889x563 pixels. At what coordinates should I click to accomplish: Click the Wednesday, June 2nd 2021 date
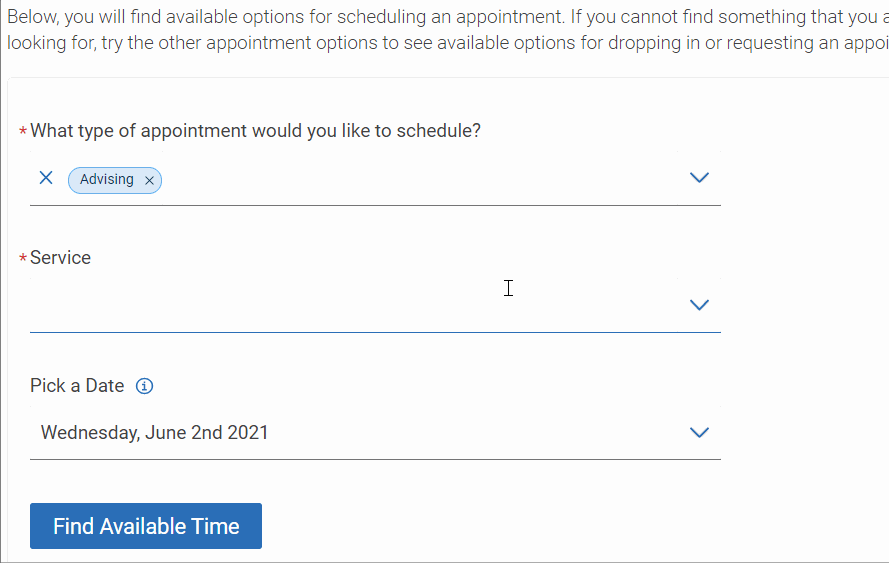click(155, 433)
